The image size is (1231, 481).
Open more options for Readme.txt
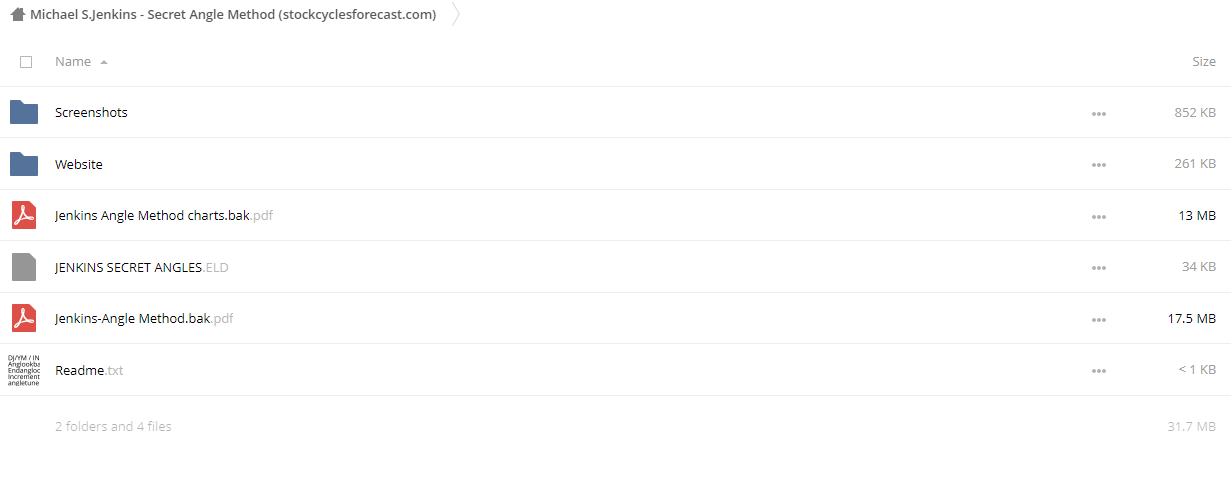[1099, 371]
